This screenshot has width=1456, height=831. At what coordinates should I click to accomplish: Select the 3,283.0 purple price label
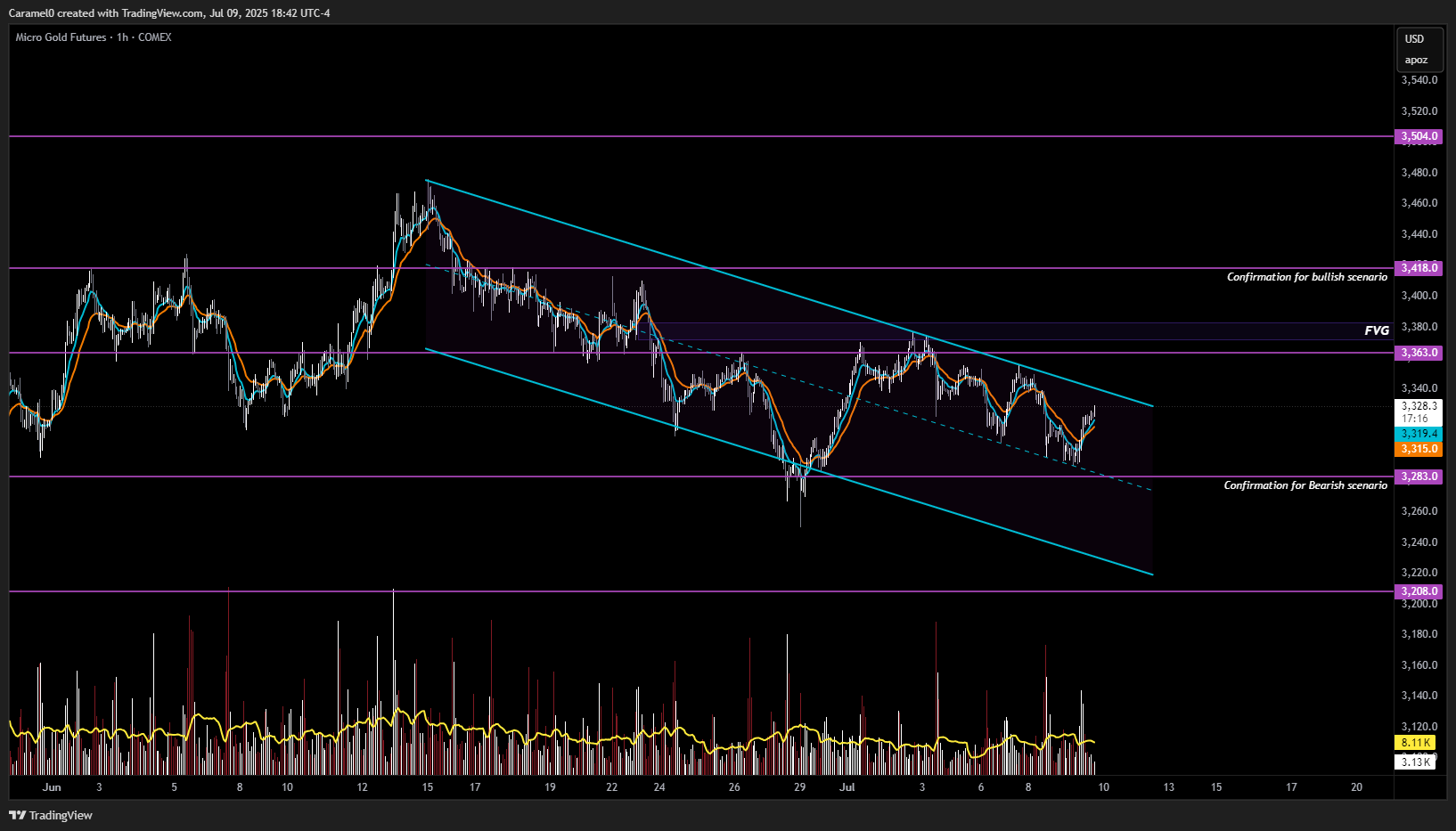pos(1419,477)
